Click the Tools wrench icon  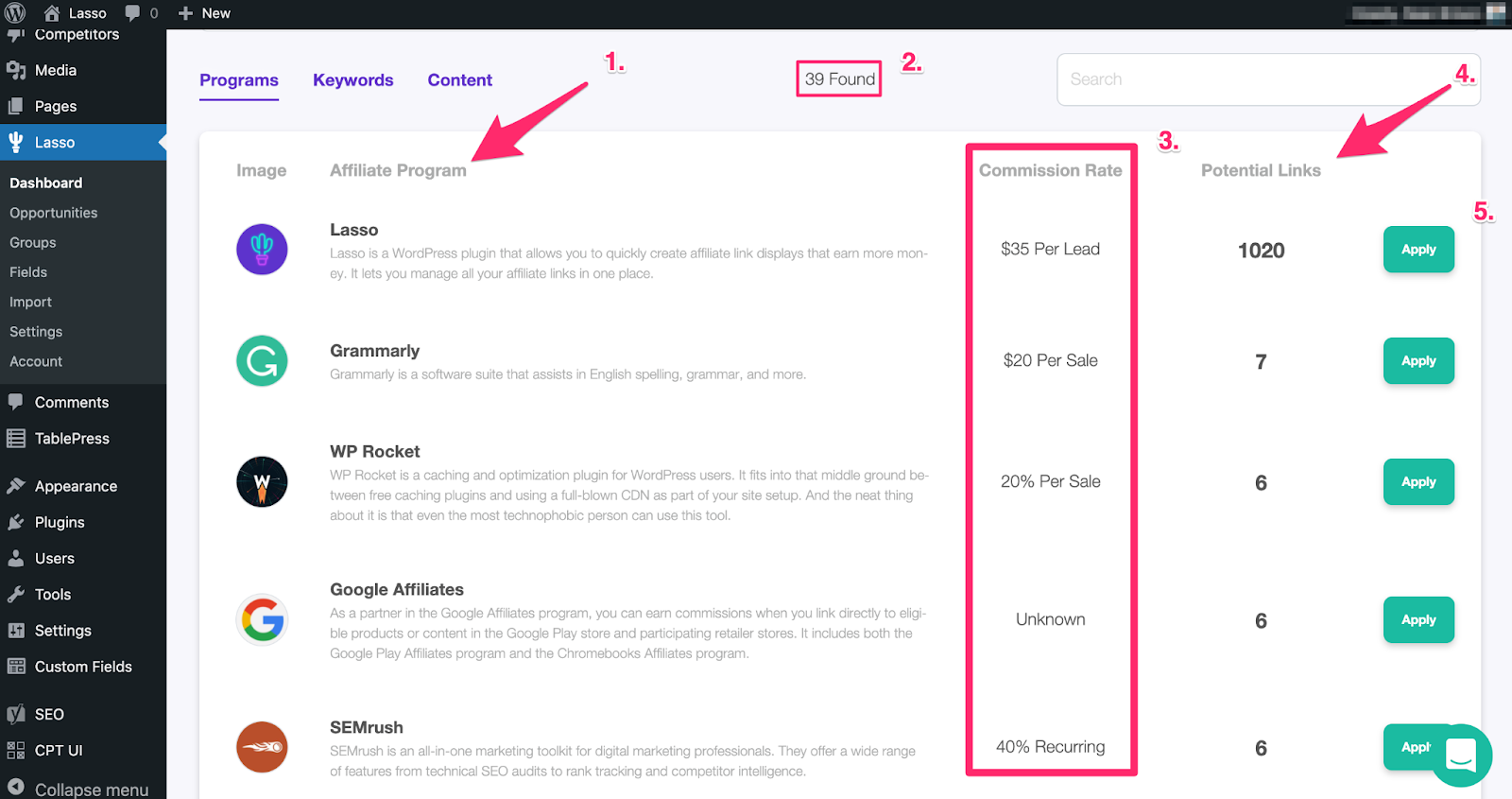coord(16,594)
